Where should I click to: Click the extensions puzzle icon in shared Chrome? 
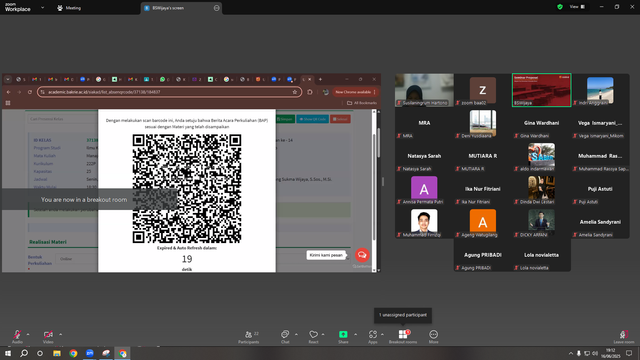pyautogui.click(x=310, y=92)
